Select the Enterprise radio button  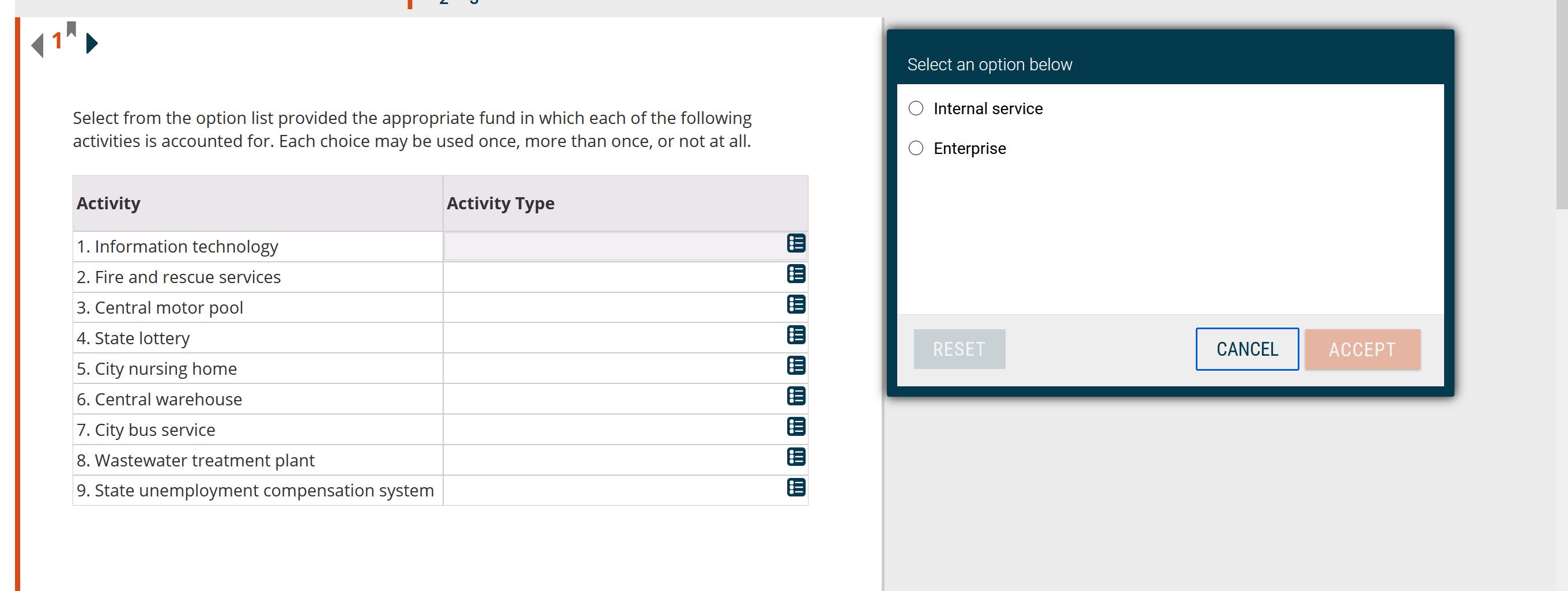915,148
